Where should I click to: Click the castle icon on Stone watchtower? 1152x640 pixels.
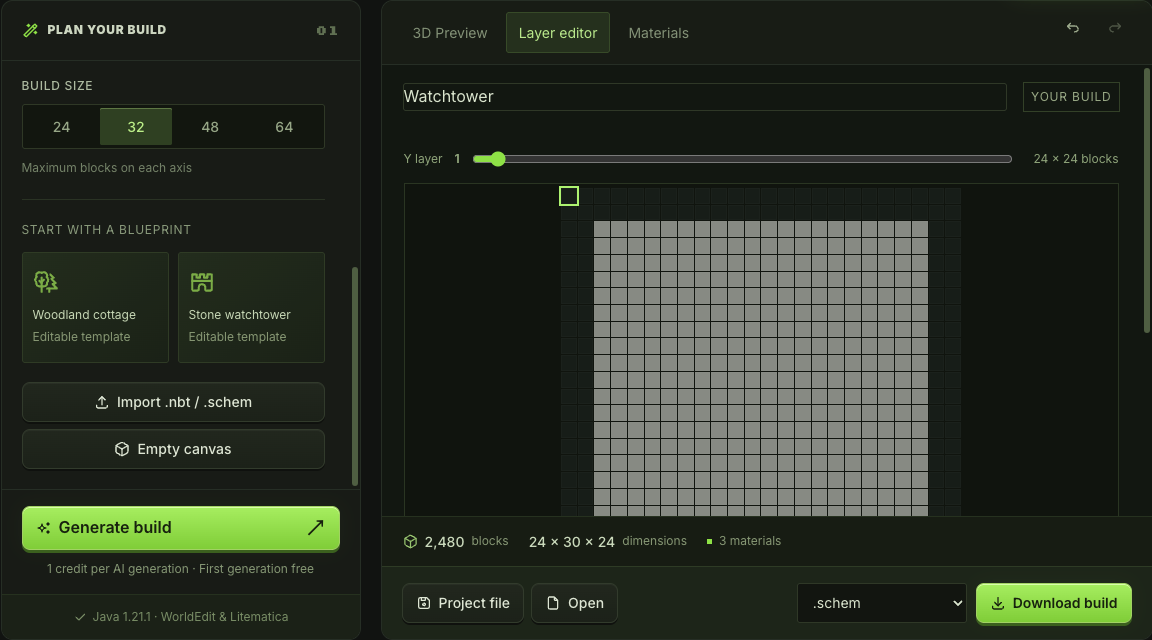[x=201, y=281]
